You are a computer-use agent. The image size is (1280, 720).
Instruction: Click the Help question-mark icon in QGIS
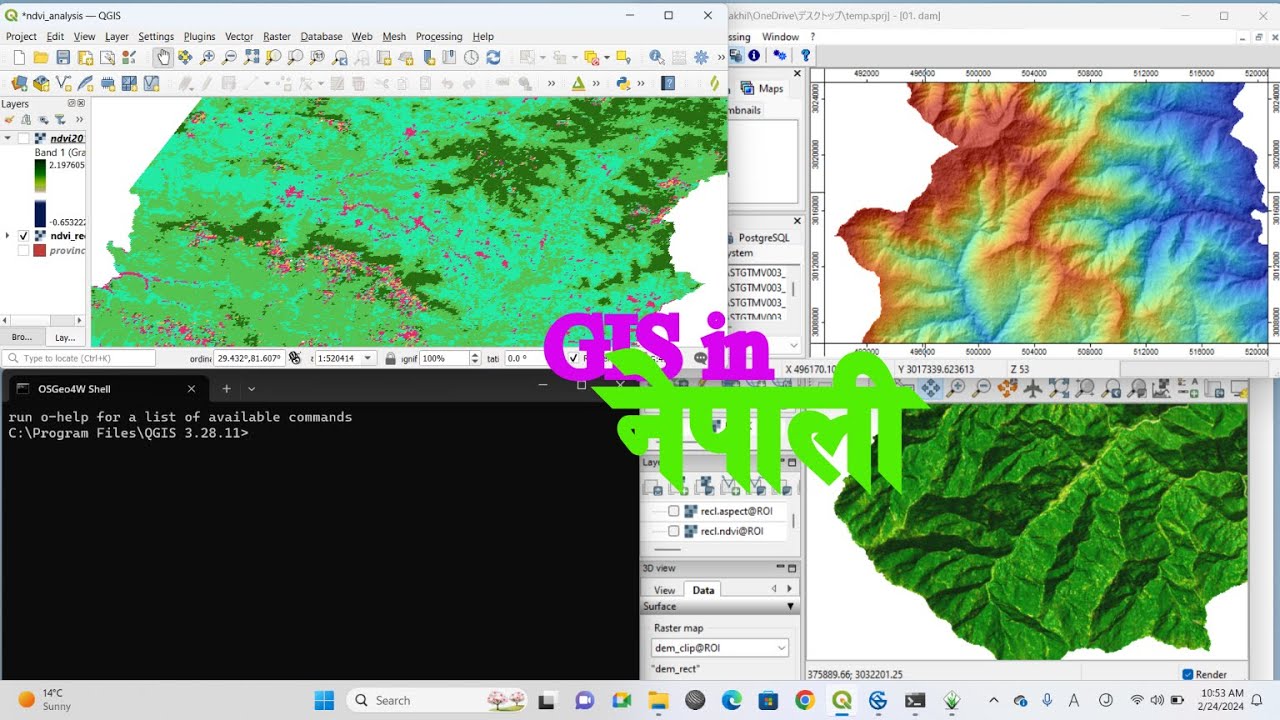click(x=669, y=84)
